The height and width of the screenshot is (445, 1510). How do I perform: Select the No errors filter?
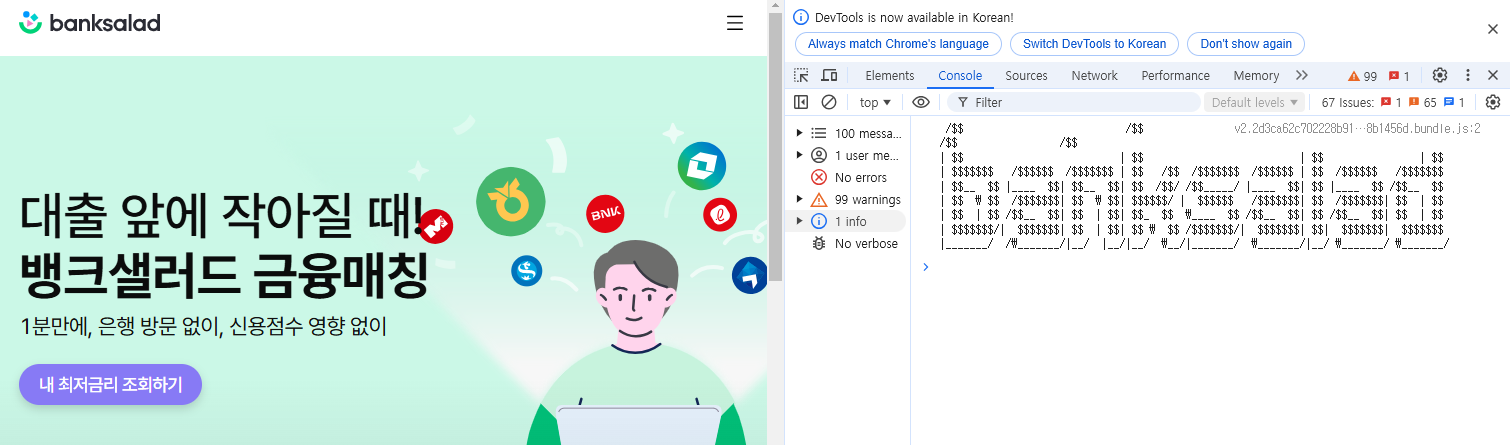pos(848,177)
